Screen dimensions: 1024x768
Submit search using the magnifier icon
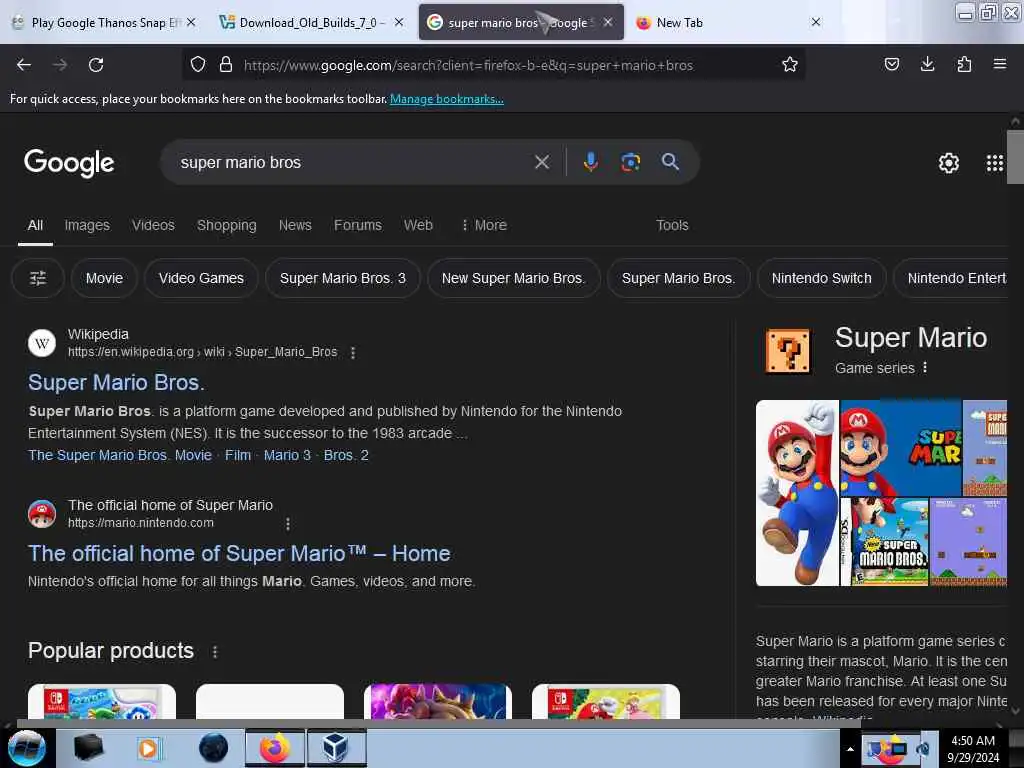pyautogui.click(x=670, y=162)
